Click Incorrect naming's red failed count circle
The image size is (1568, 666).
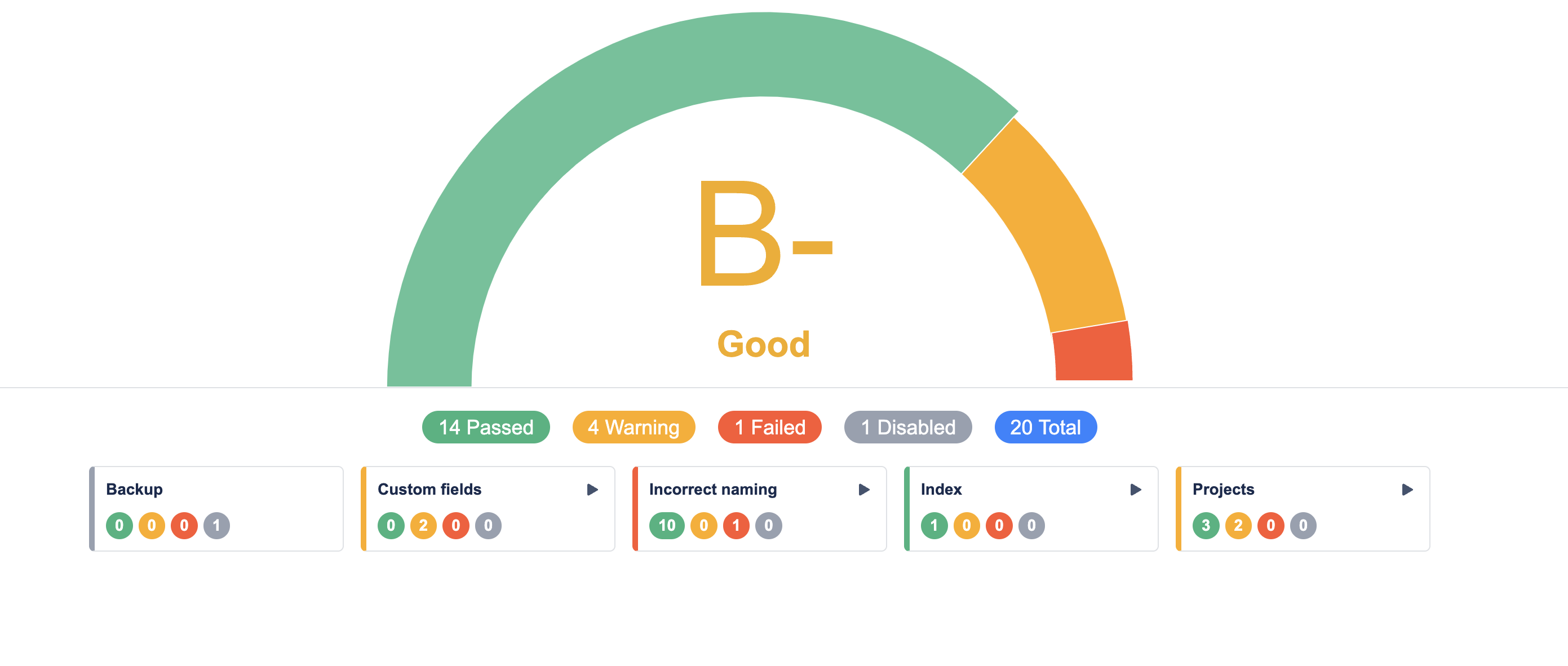pos(736,525)
